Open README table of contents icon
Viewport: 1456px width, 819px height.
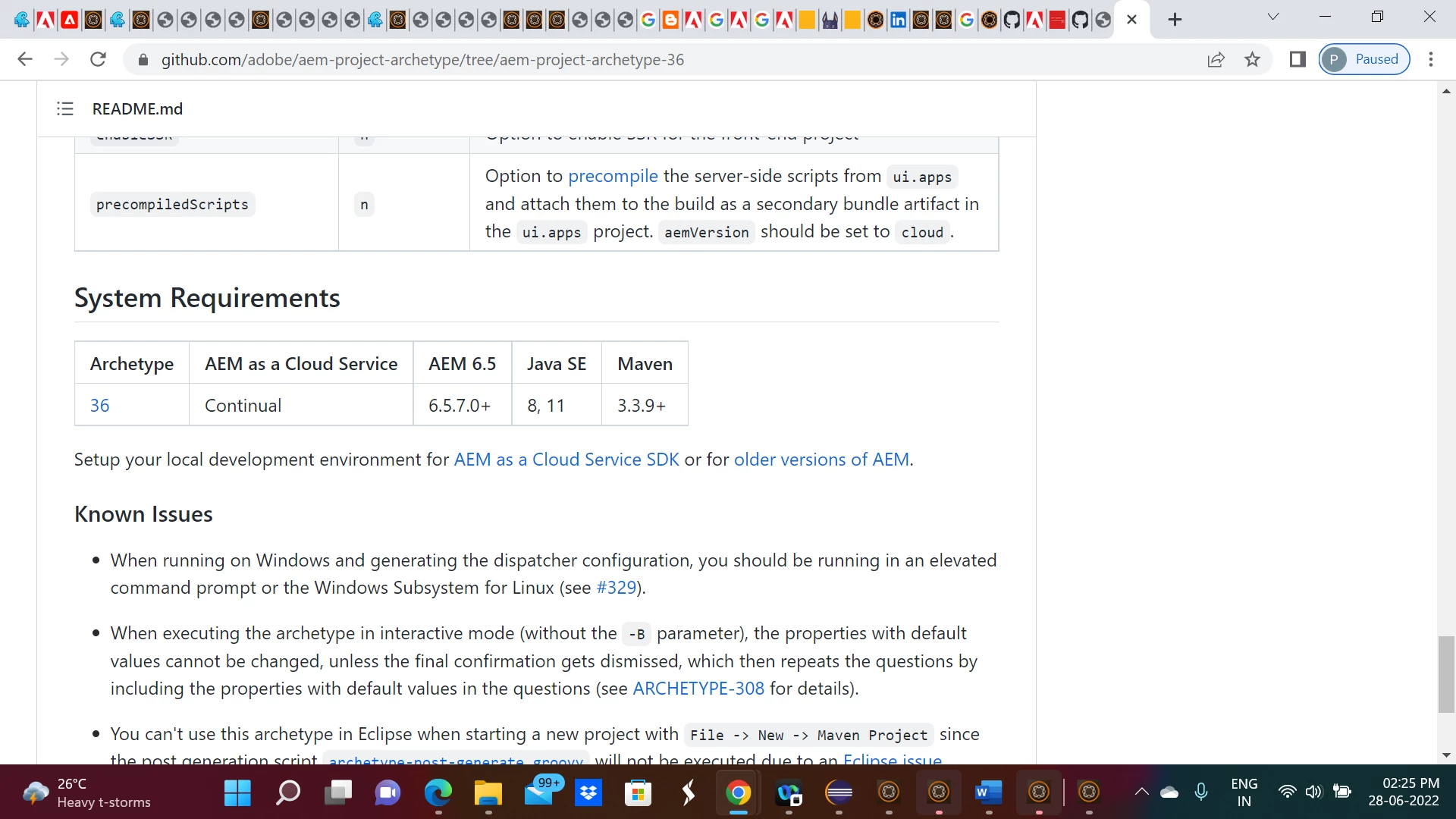click(x=65, y=109)
